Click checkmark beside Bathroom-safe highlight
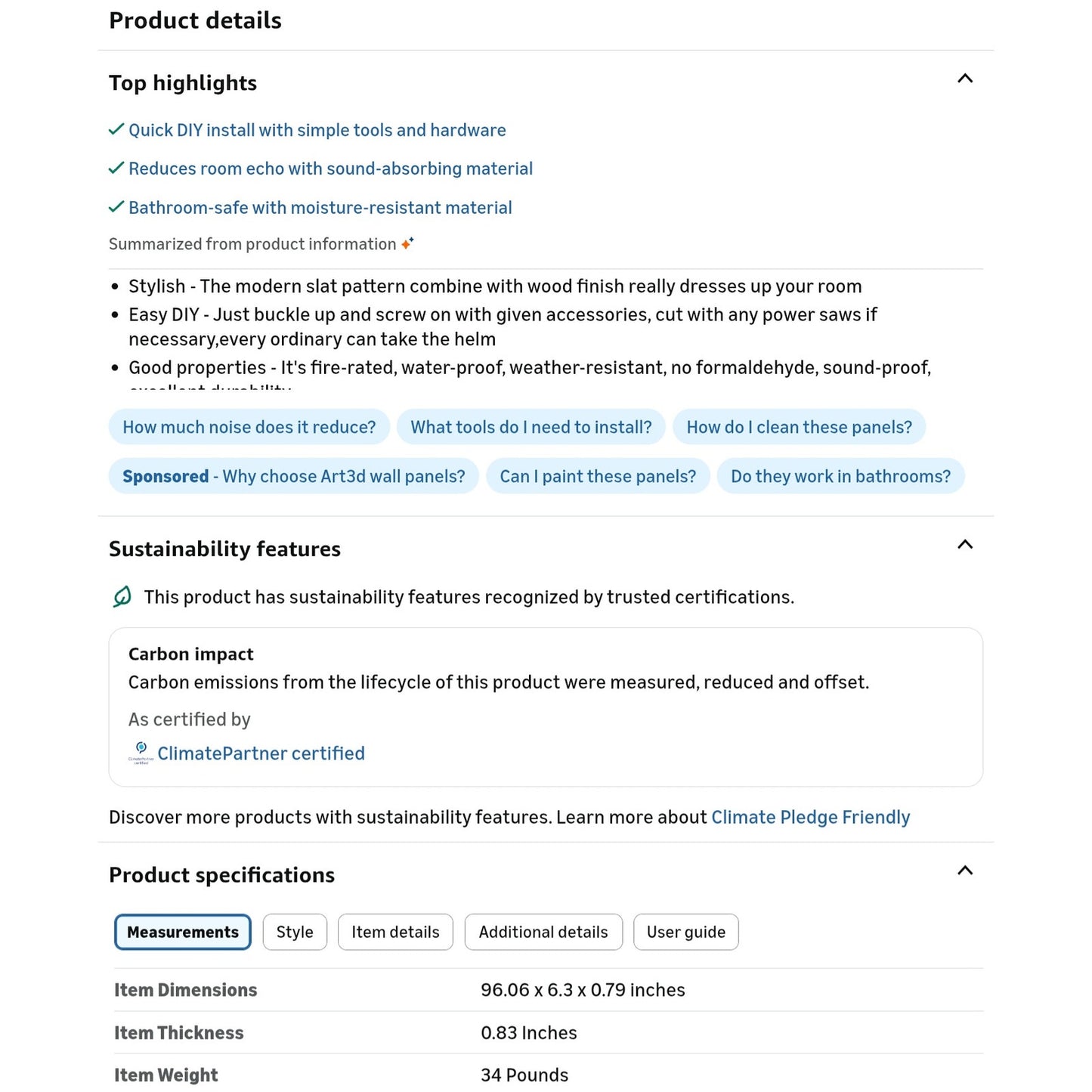The height and width of the screenshot is (1092, 1092). point(116,206)
